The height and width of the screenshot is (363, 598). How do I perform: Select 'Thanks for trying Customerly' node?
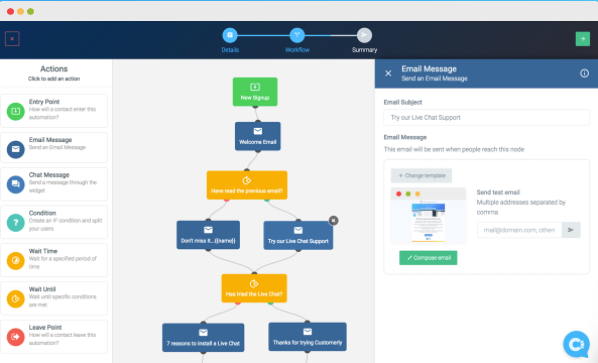pos(307,337)
